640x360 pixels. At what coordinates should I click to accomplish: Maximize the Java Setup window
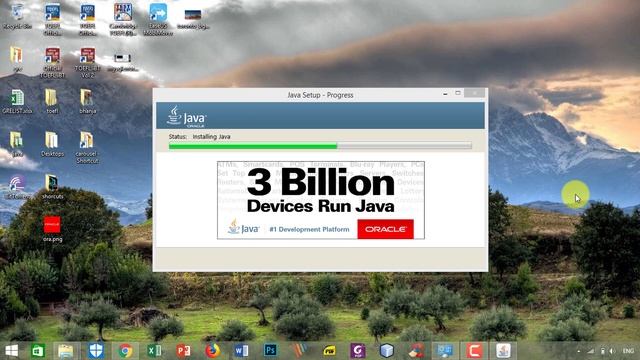[x=458, y=93]
